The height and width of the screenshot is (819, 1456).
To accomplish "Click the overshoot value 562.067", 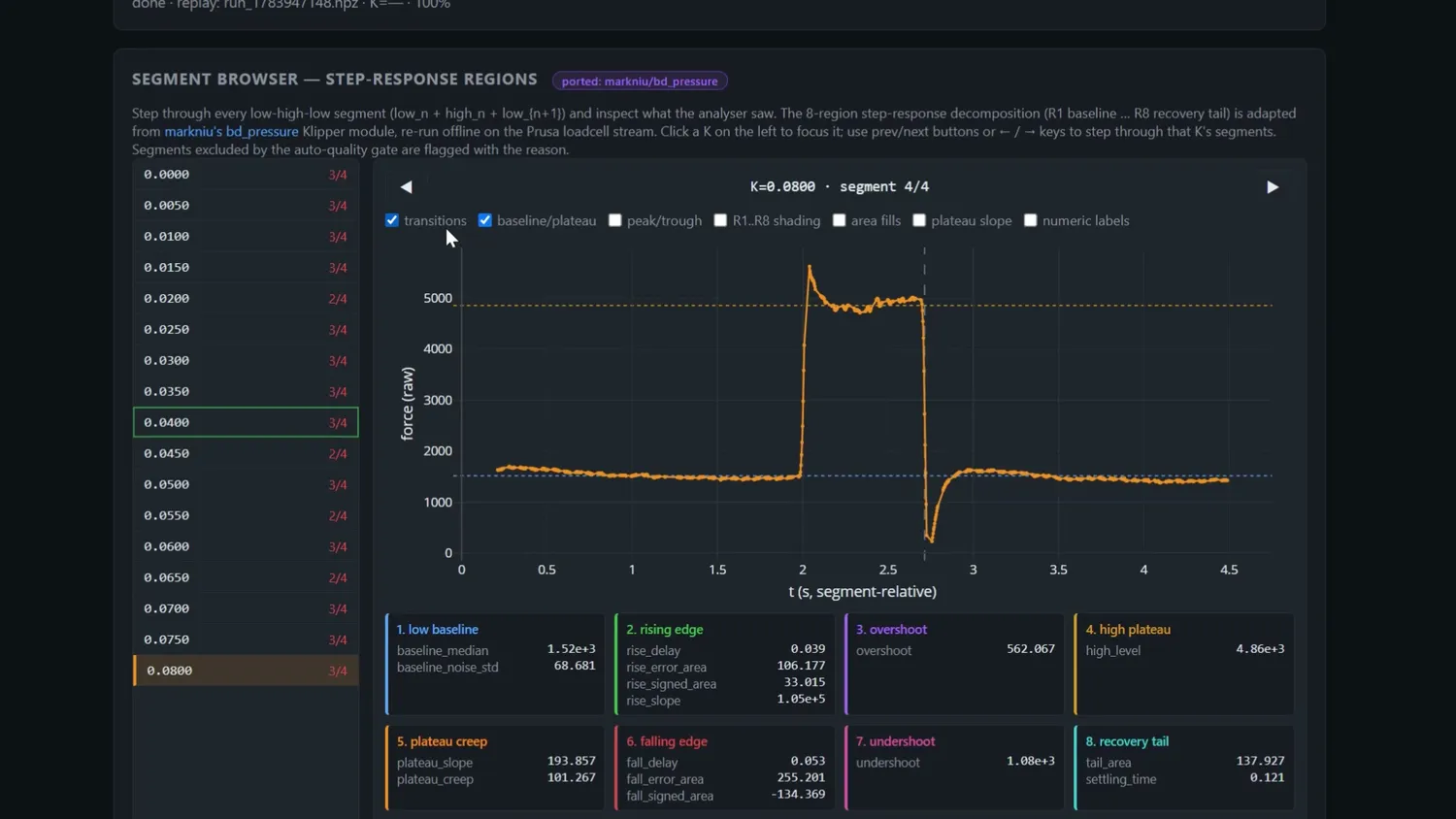I will point(1031,649).
